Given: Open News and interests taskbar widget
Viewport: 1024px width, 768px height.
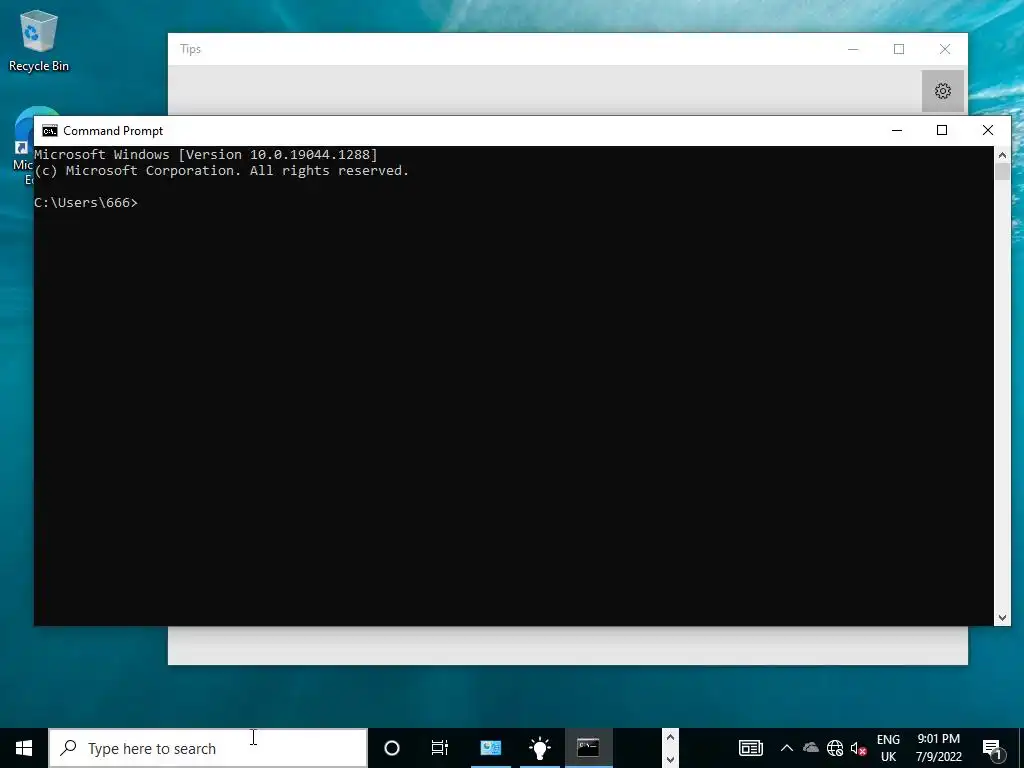Looking at the screenshot, I should click(x=750, y=748).
